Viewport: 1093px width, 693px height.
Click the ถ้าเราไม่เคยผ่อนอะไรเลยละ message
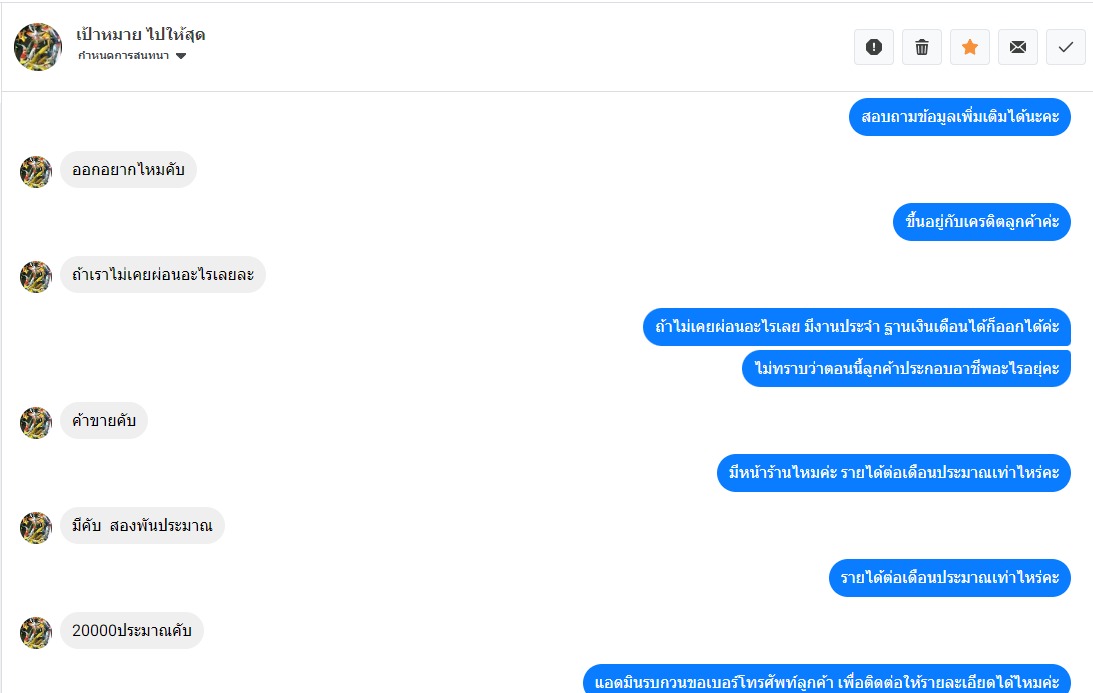[162, 274]
